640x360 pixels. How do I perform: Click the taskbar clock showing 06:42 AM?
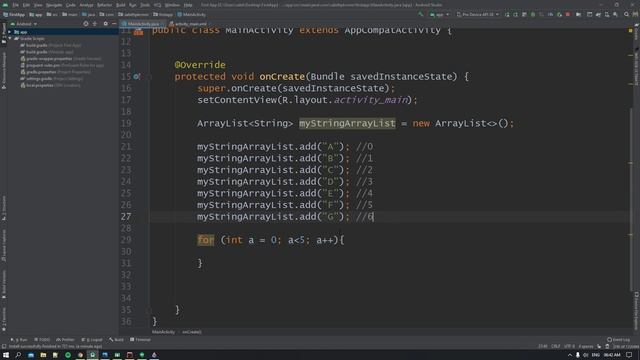coord(612,355)
